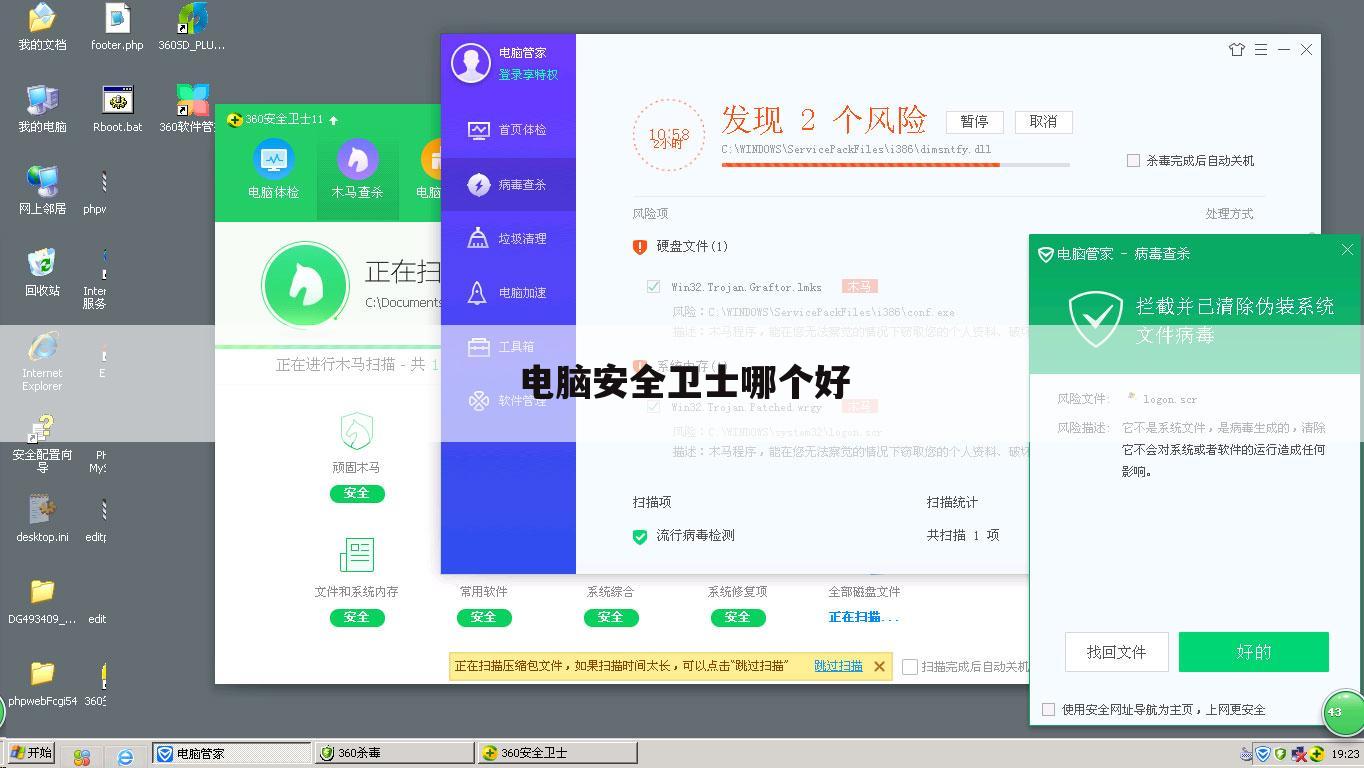Image resolution: width=1364 pixels, height=768 pixels.
Task: Open the desktop.ini file icon
Action: coord(42,510)
